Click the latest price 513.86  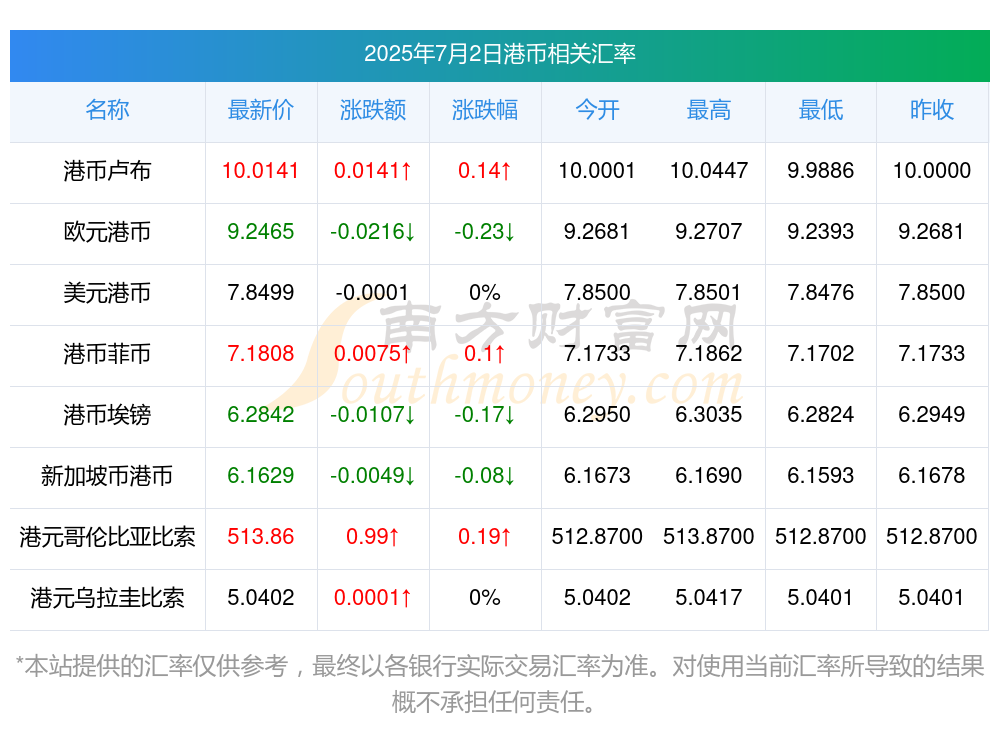tap(261, 537)
